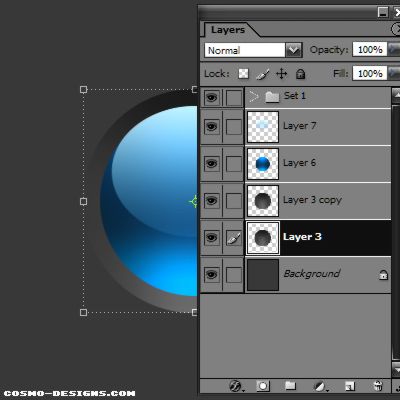Viewport: 400px width, 400px height.
Task: Select the Layer 3 copy layer
Action: tap(318, 201)
